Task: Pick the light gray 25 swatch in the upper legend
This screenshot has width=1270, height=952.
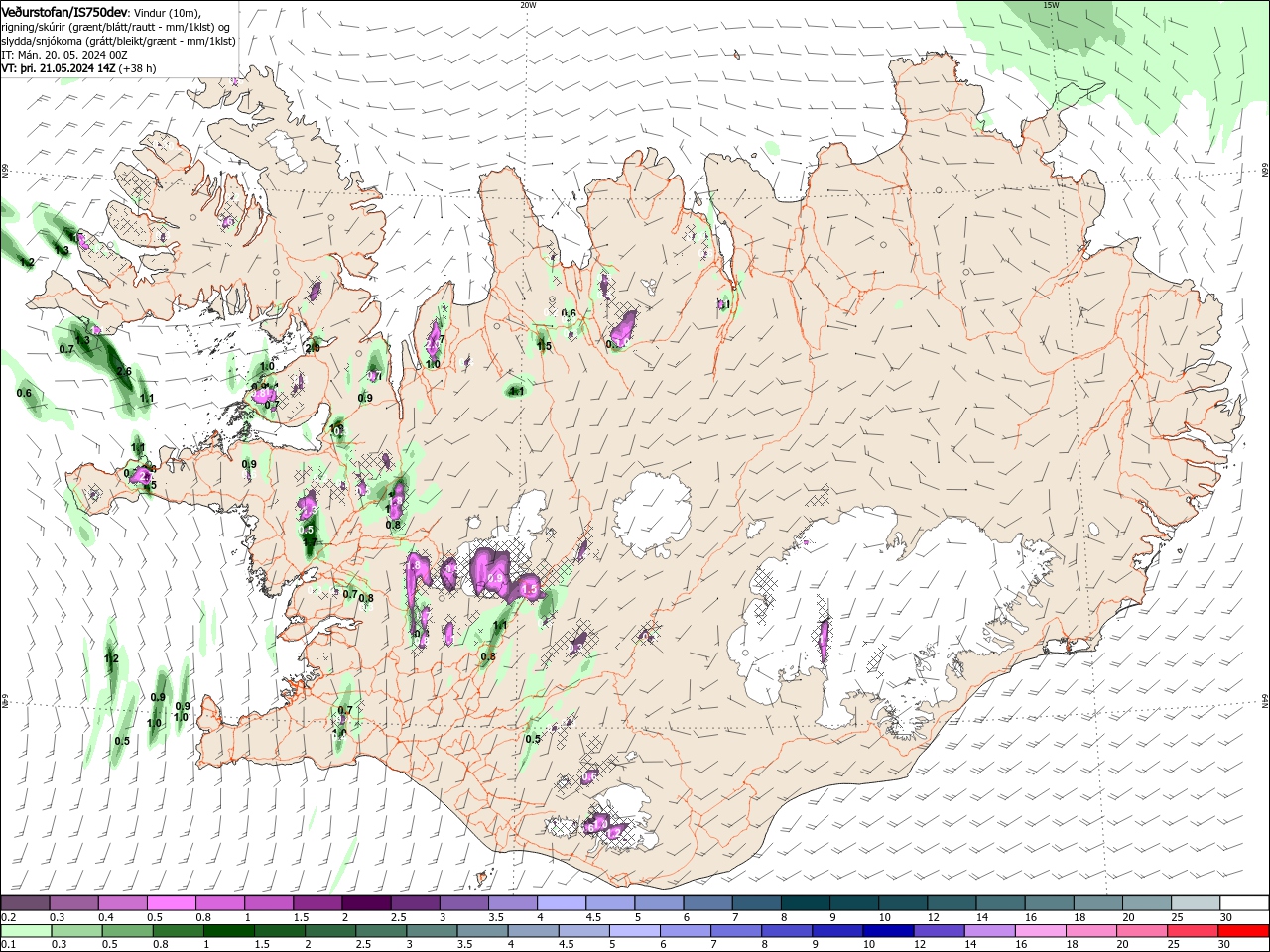Action: tap(1197, 903)
